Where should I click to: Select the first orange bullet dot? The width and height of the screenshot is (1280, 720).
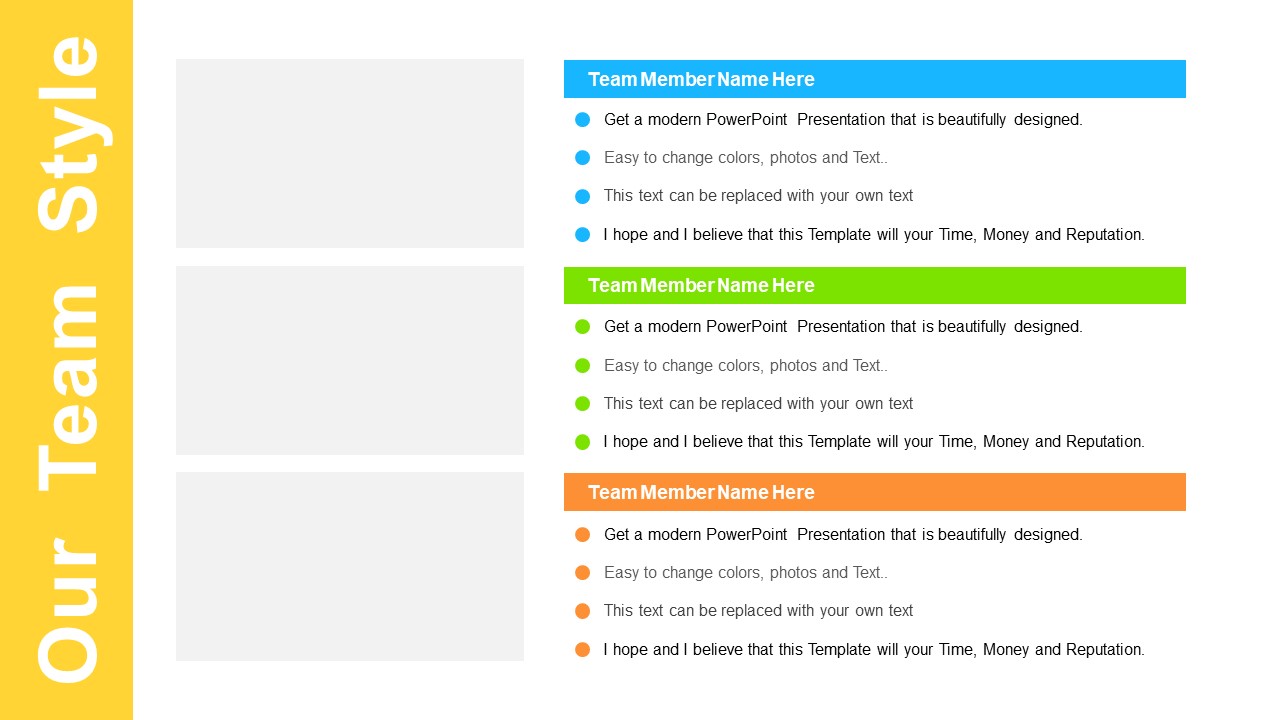583,534
